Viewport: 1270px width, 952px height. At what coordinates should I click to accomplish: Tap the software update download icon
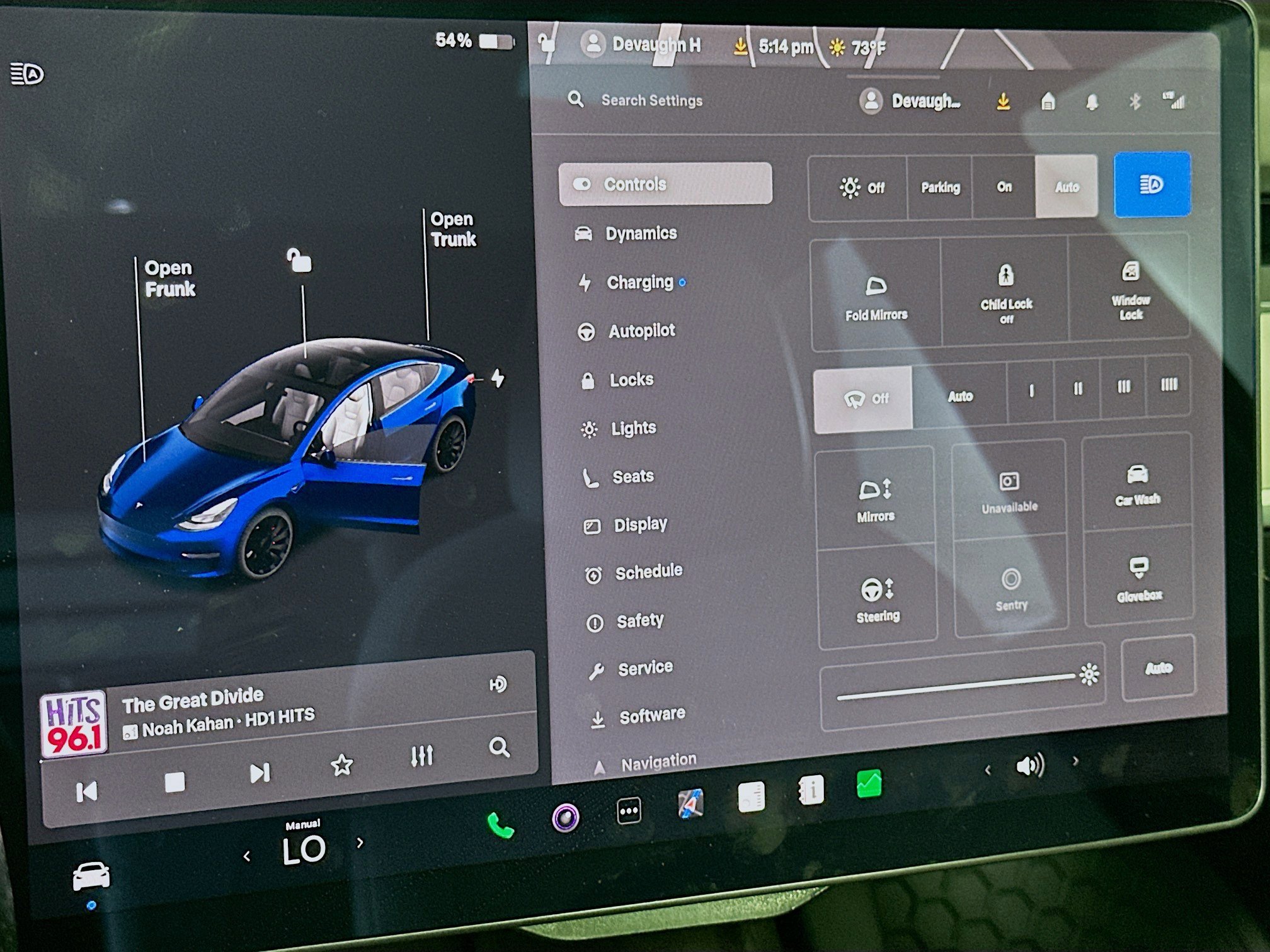coord(1004,101)
